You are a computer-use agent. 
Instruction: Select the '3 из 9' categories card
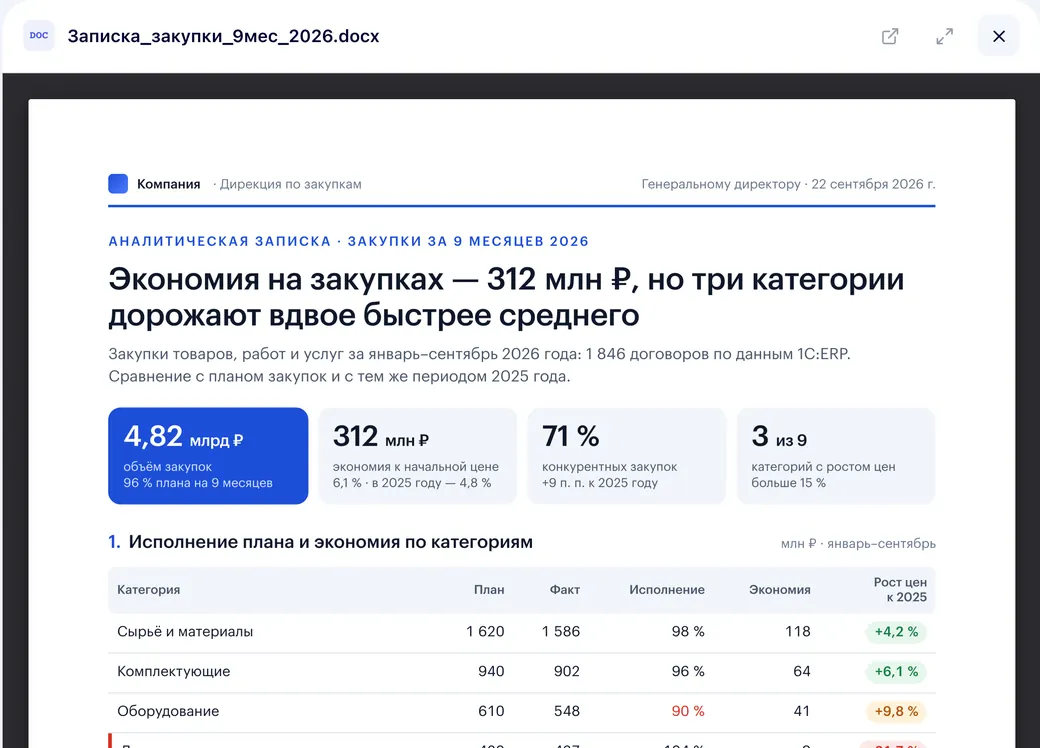836,456
